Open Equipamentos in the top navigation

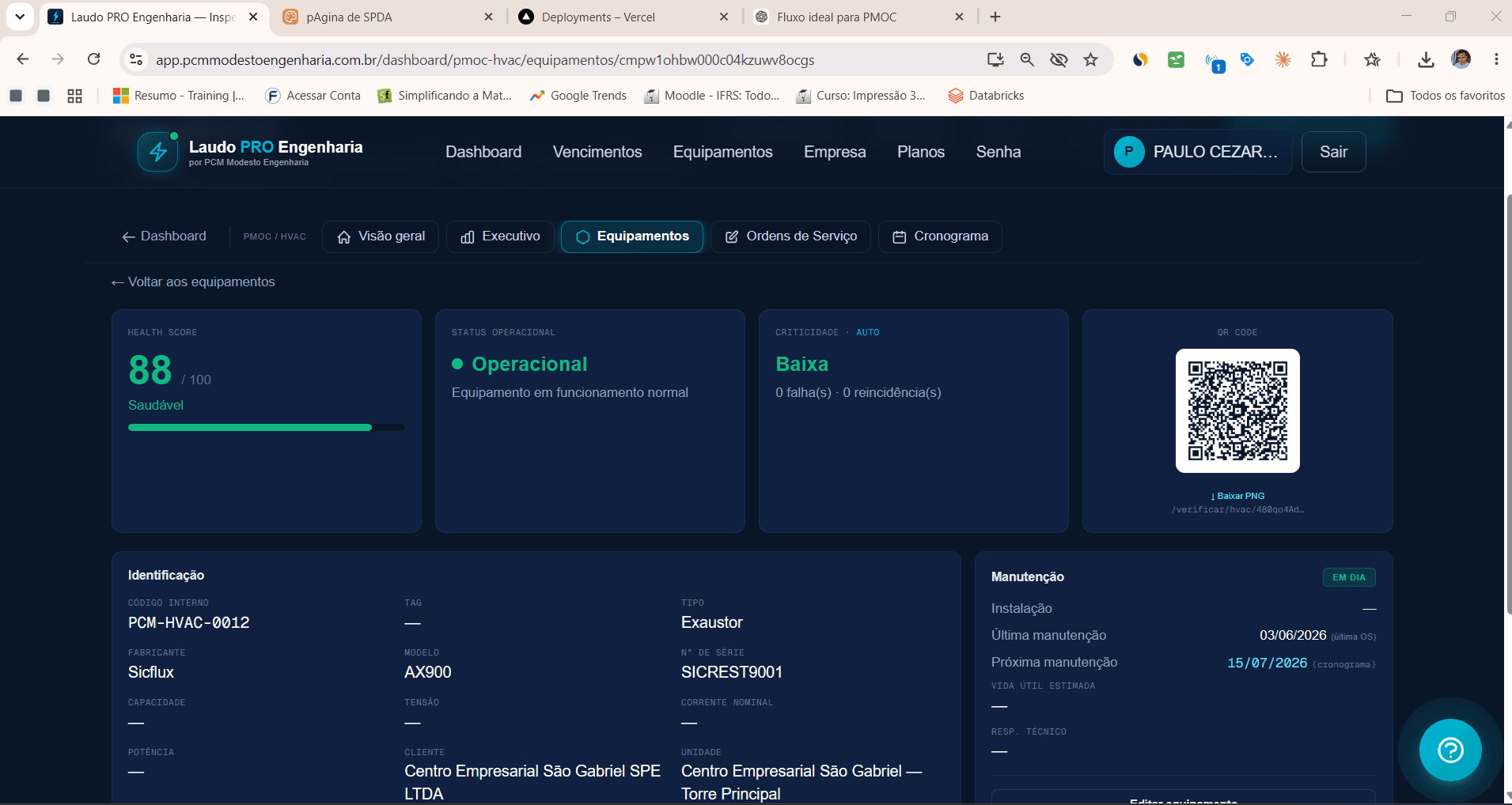pos(723,152)
